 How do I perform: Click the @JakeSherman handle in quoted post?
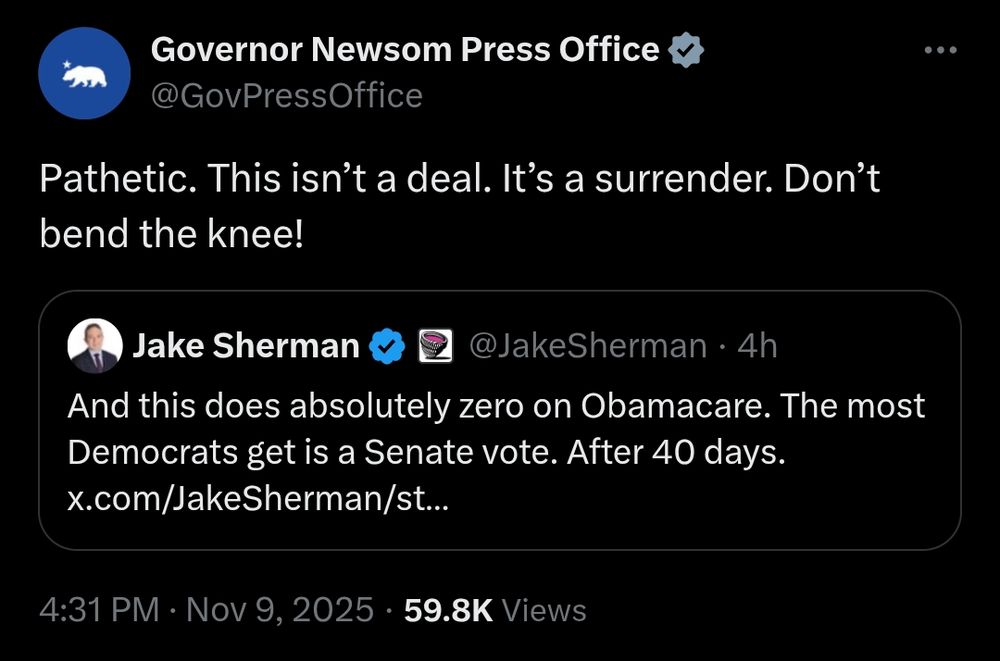pyautogui.click(x=587, y=346)
